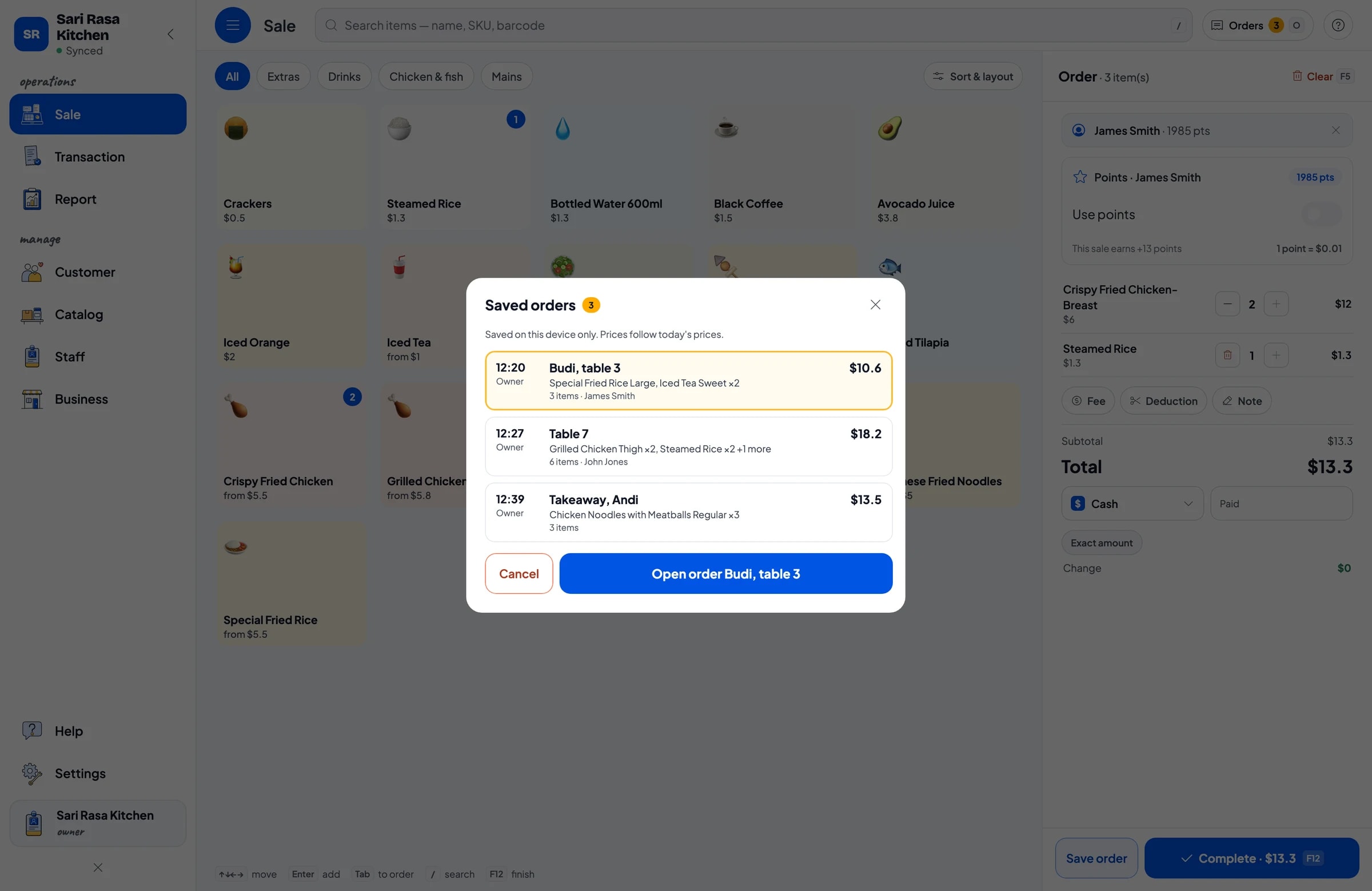Click the hamburger menu icon beside Sale
The height and width of the screenshot is (891, 1372).
tap(232, 25)
